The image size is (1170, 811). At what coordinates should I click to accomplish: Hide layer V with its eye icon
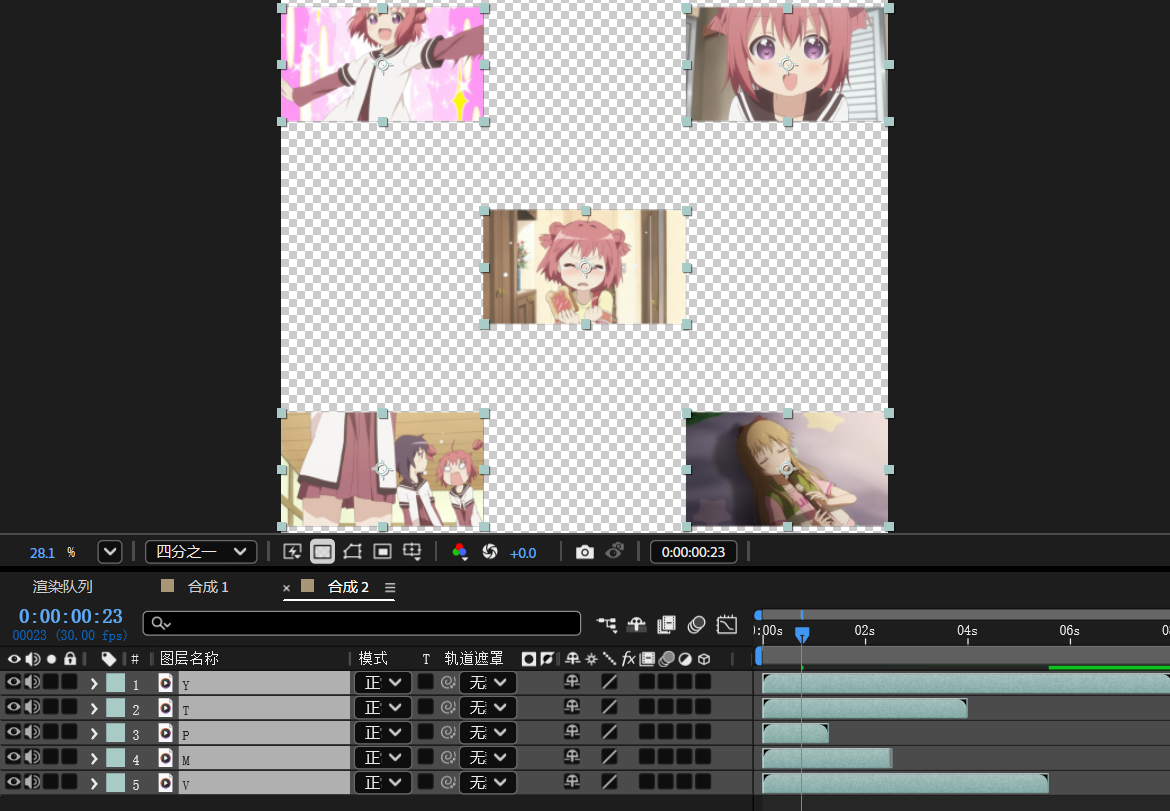pyautogui.click(x=13, y=782)
